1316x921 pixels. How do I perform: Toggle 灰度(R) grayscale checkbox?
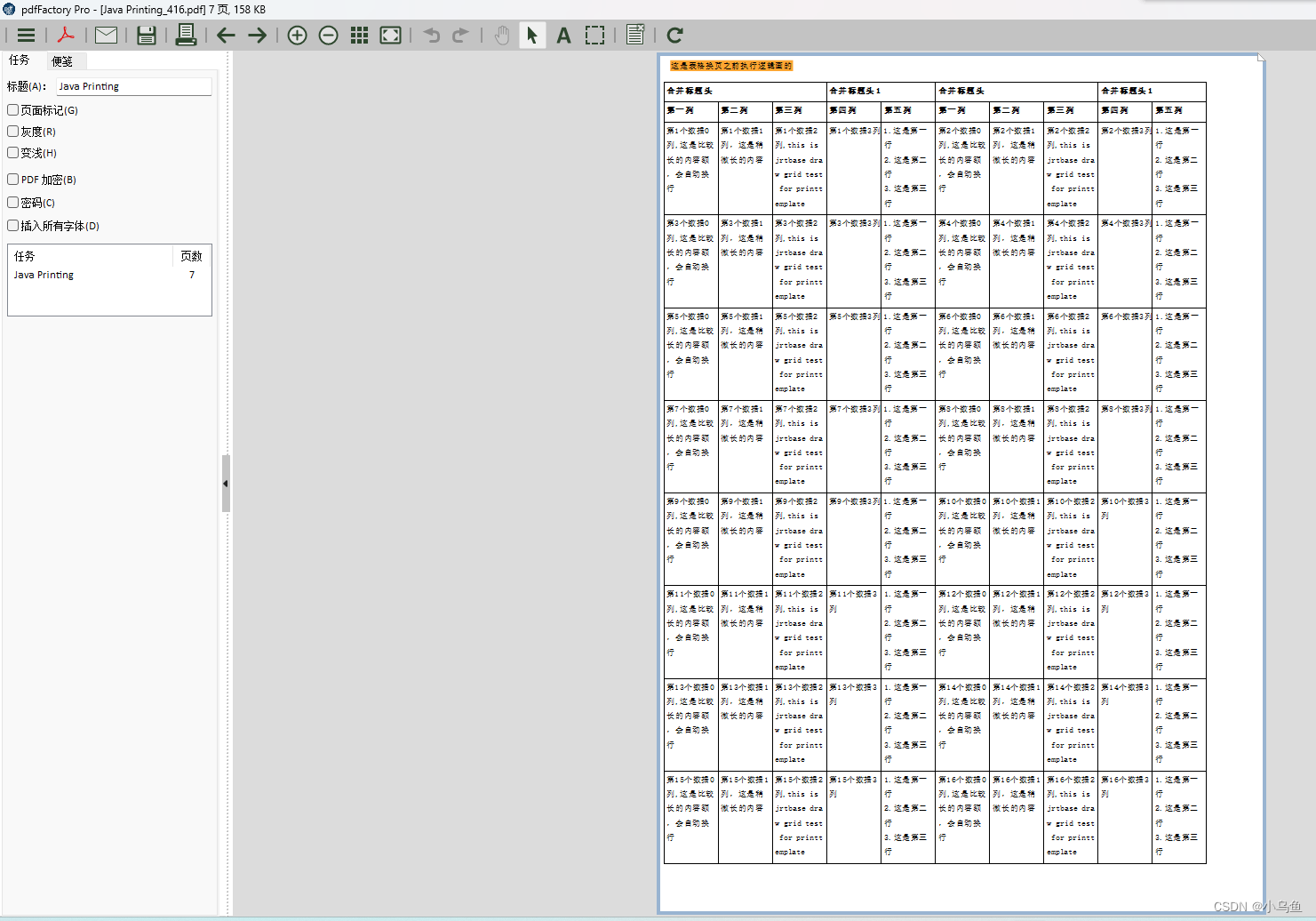pyautogui.click(x=13, y=132)
